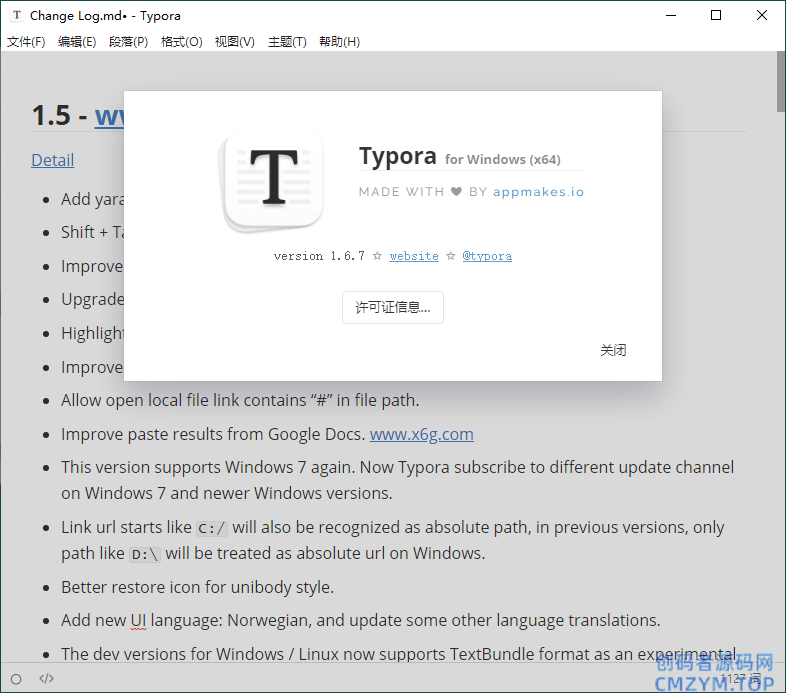Dismiss the about dialog with 关闭

[x=613, y=350]
